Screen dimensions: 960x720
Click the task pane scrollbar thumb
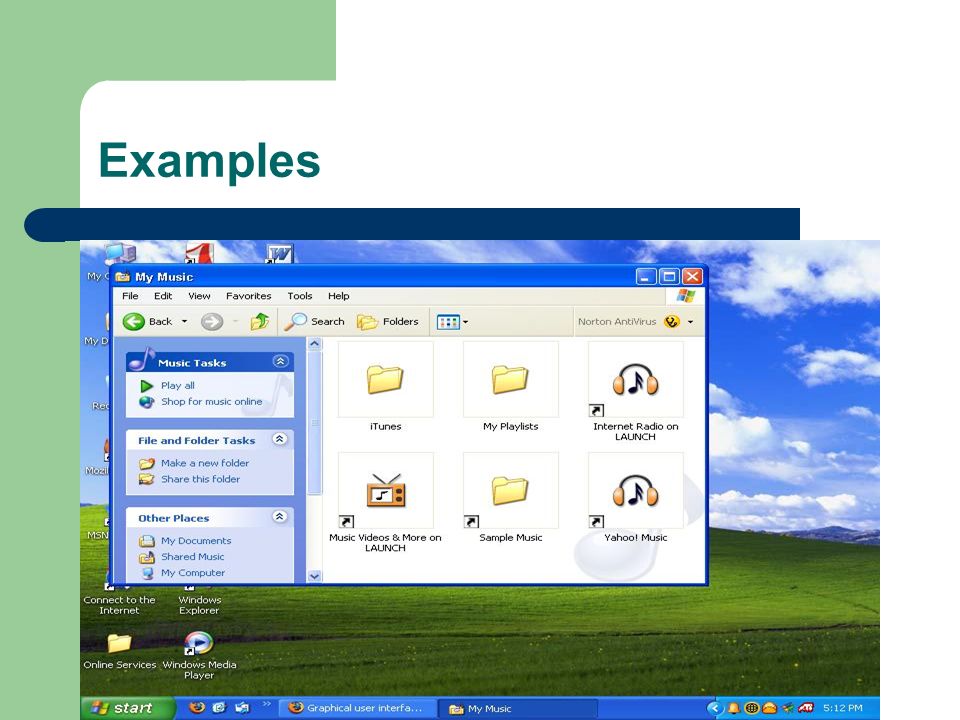click(315, 422)
